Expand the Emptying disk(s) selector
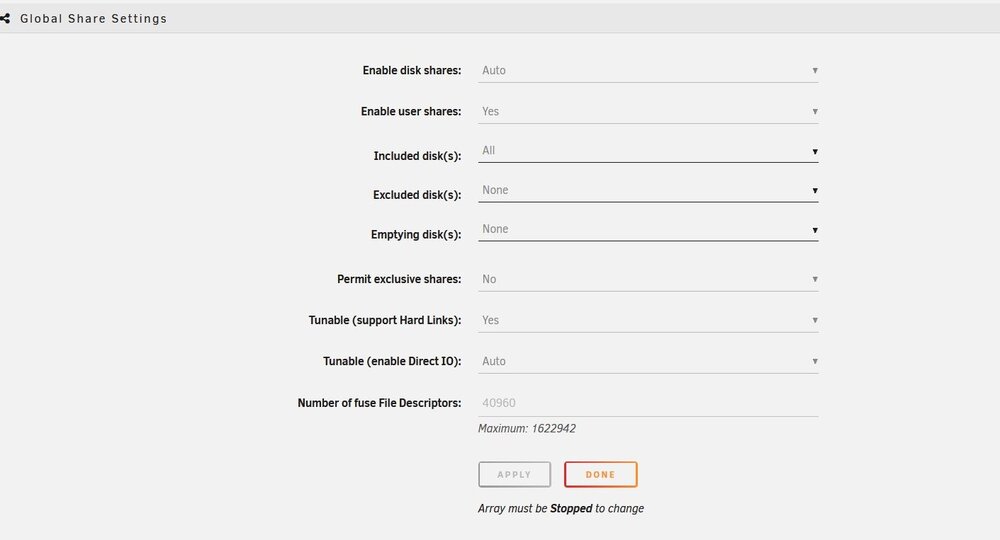 click(648, 230)
